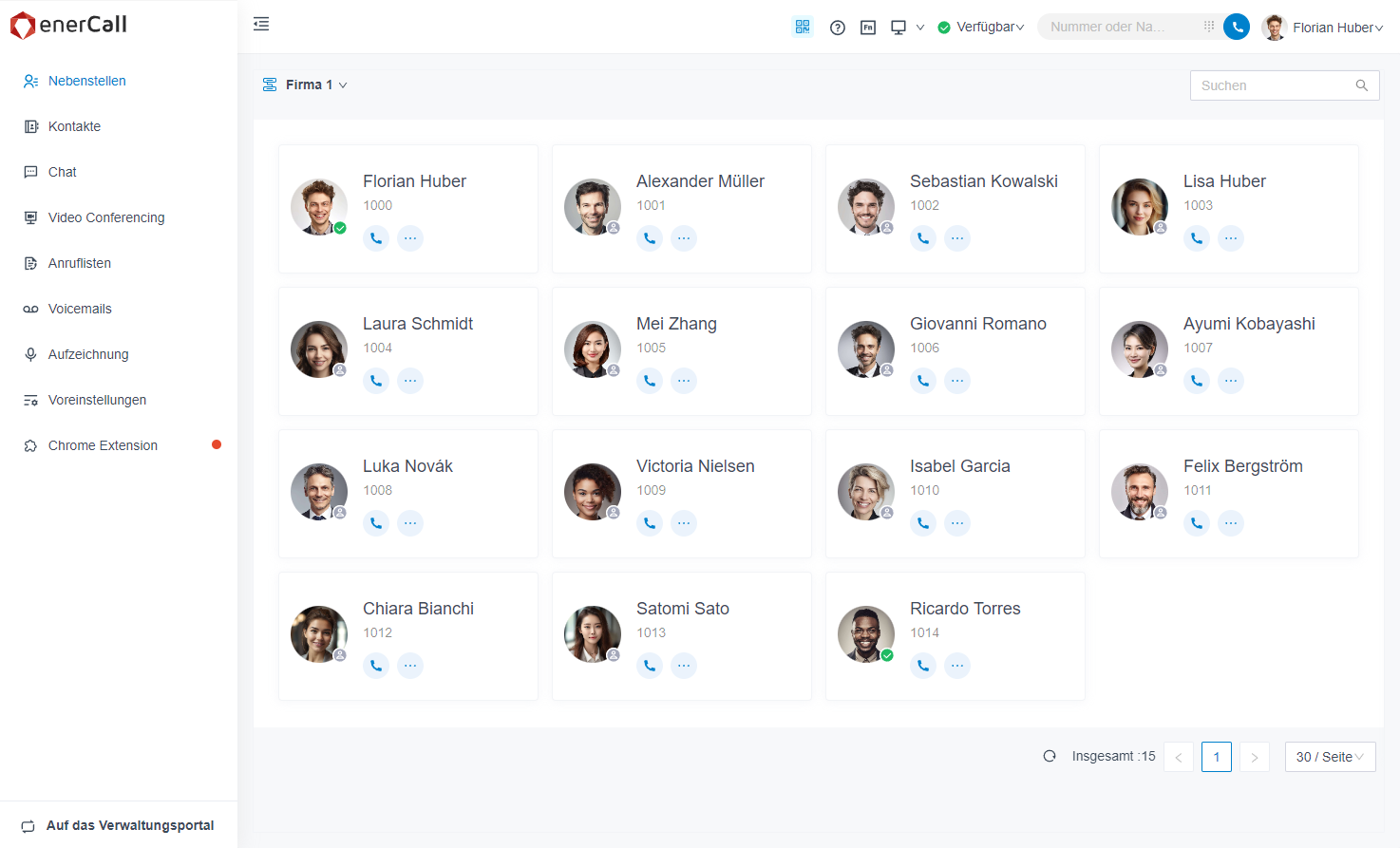Viewport: 1400px width, 848px height.
Task: Call Alexander Müller using phone icon
Action: click(650, 238)
